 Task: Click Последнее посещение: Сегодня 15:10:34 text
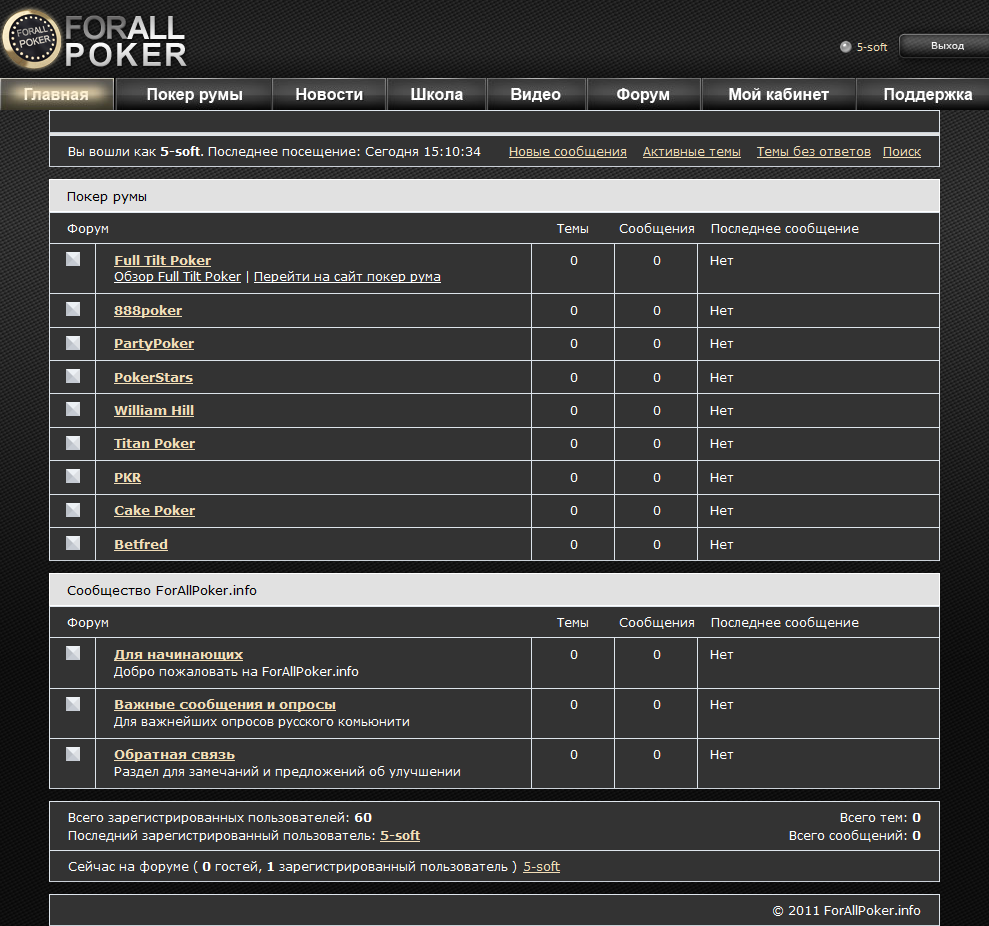pyautogui.click(x=344, y=152)
